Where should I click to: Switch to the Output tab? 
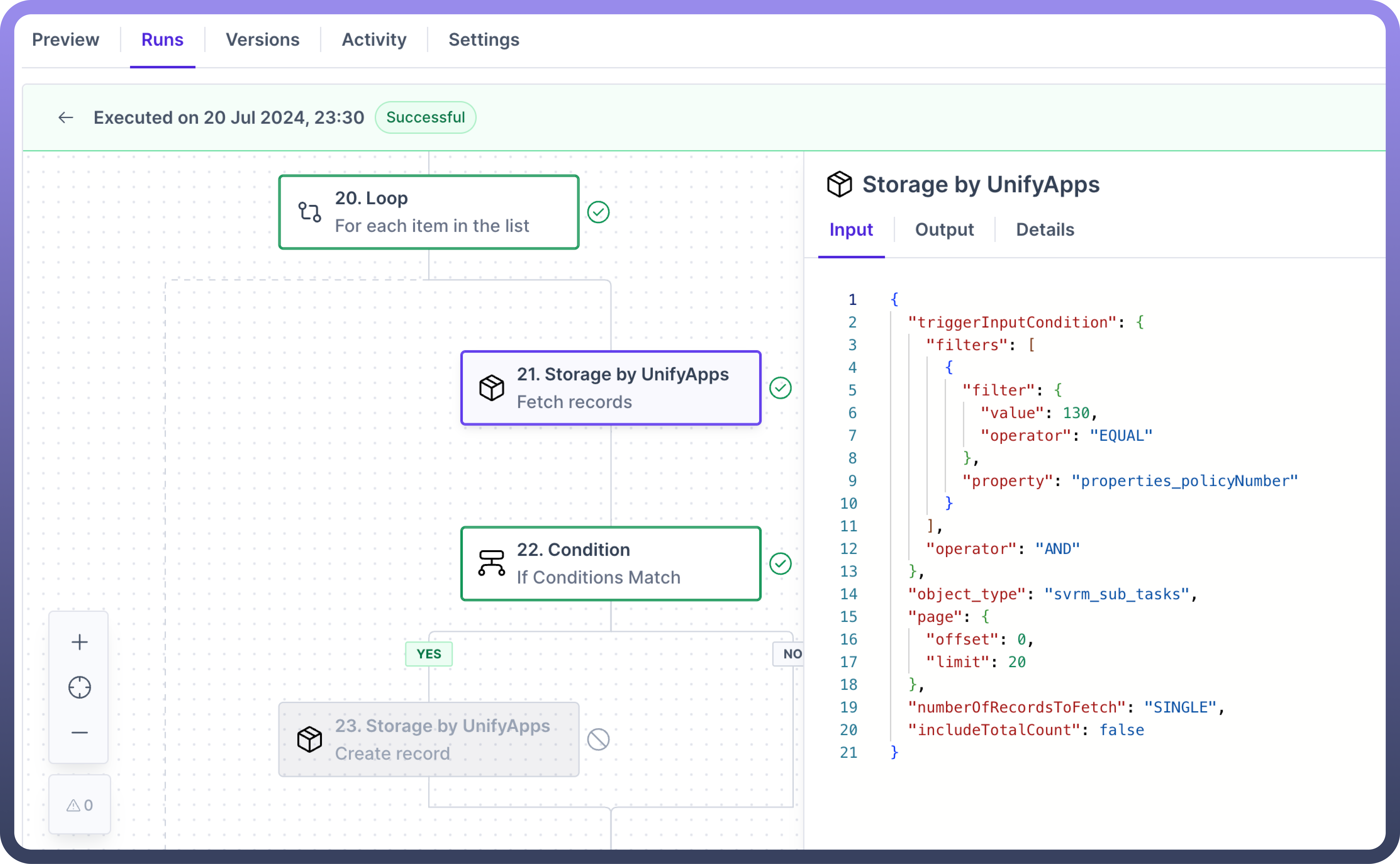tap(944, 230)
